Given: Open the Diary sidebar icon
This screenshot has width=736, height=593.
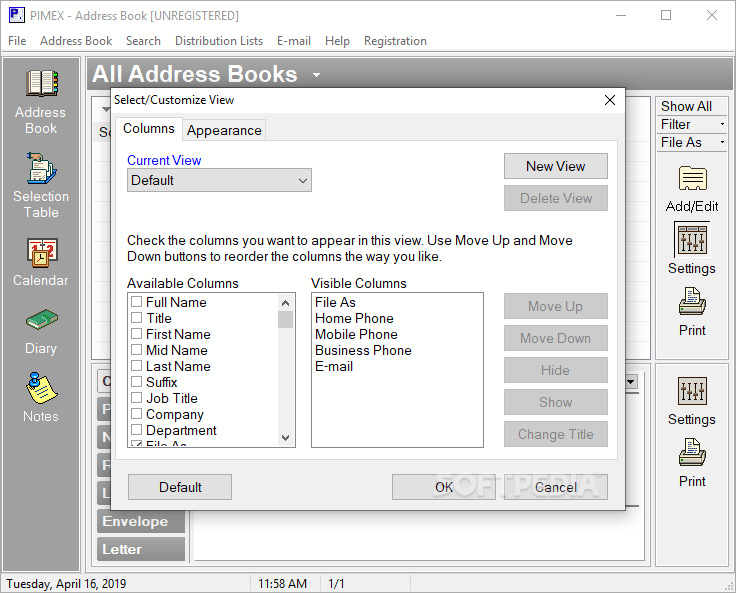Looking at the screenshot, I should tap(41, 320).
